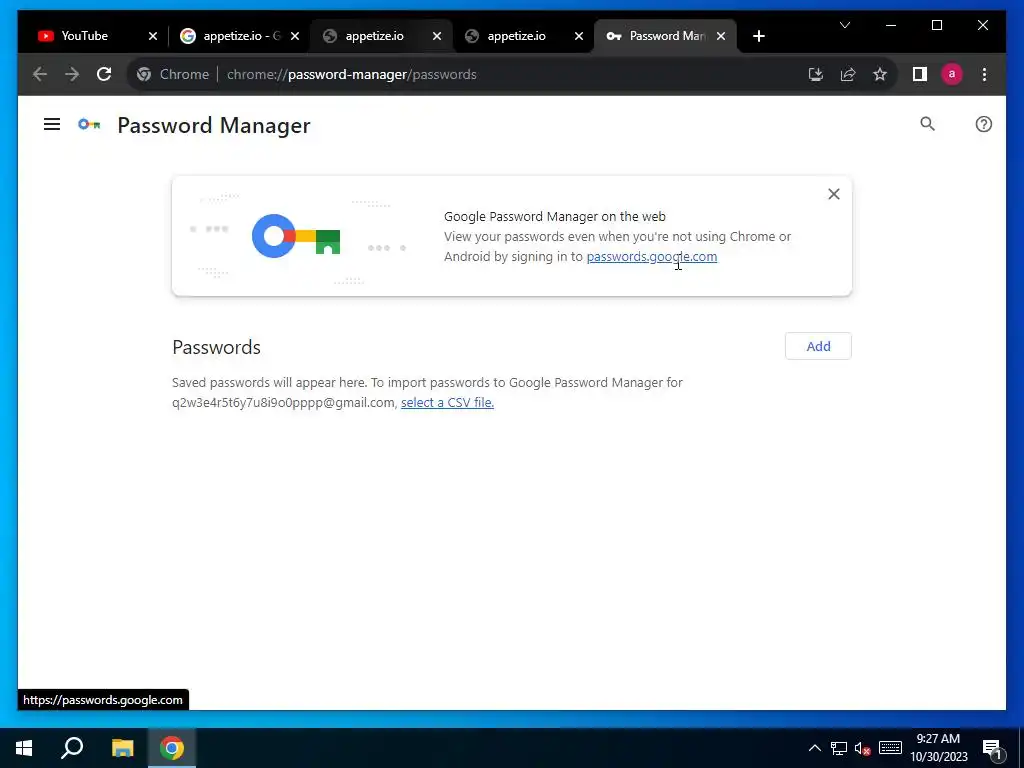Open network status tray icon
This screenshot has height=768, width=1024.
839,748
